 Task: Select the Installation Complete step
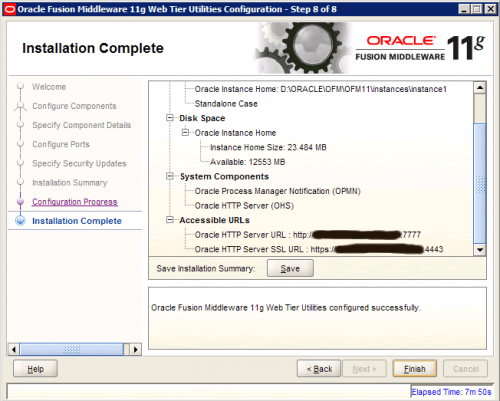(x=77, y=221)
